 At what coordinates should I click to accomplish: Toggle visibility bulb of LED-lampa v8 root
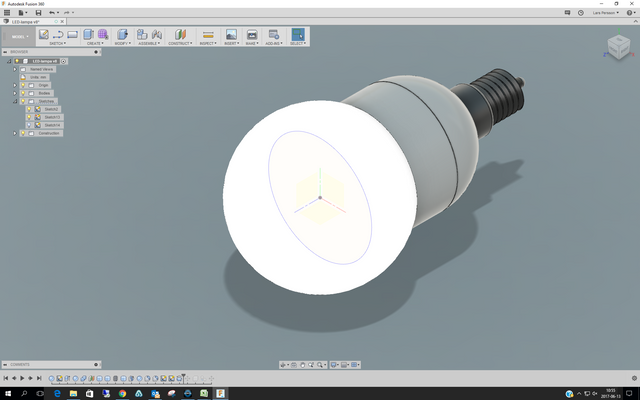click(x=17, y=61)
